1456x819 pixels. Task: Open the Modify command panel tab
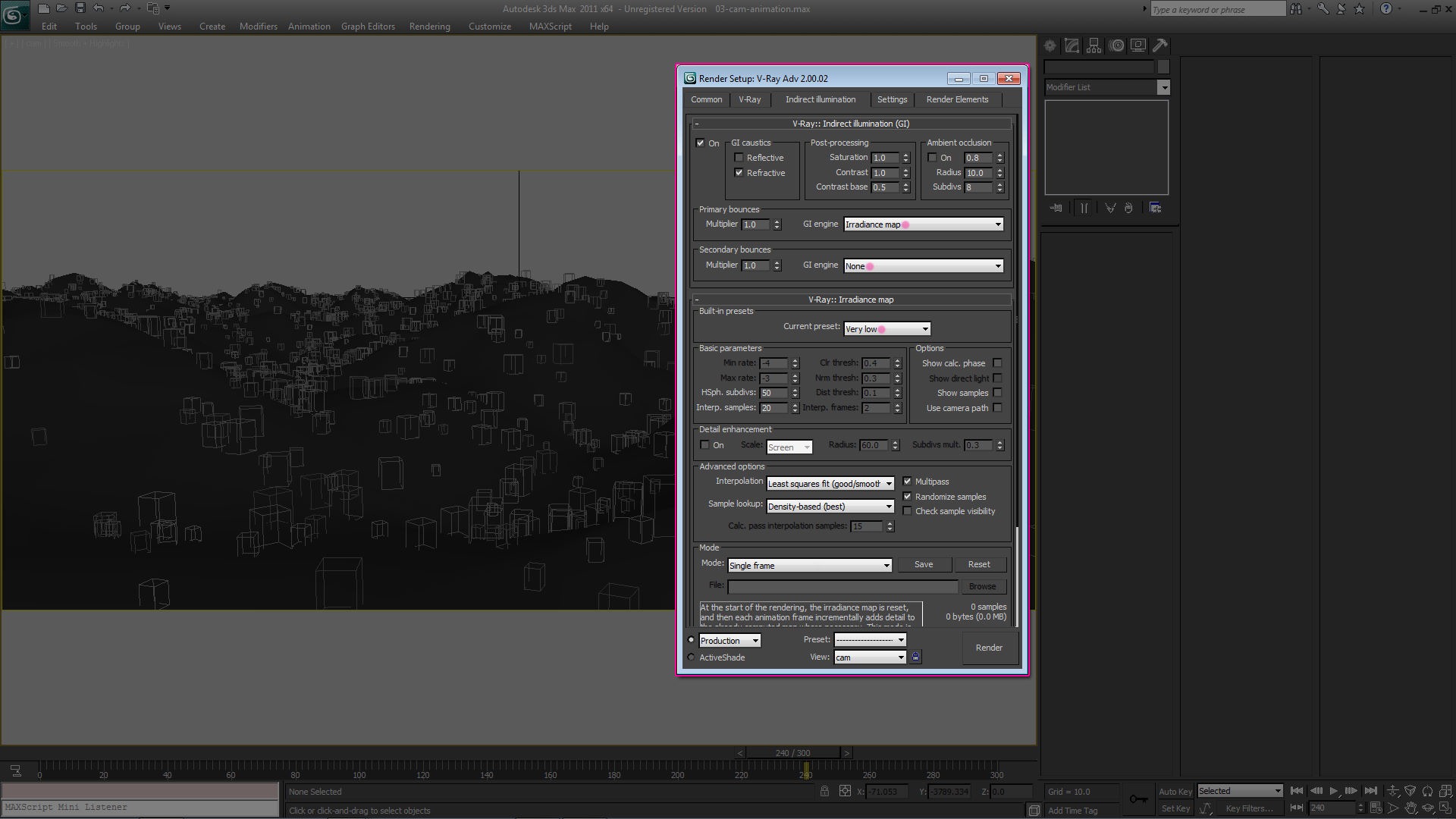pos(1072,45)
